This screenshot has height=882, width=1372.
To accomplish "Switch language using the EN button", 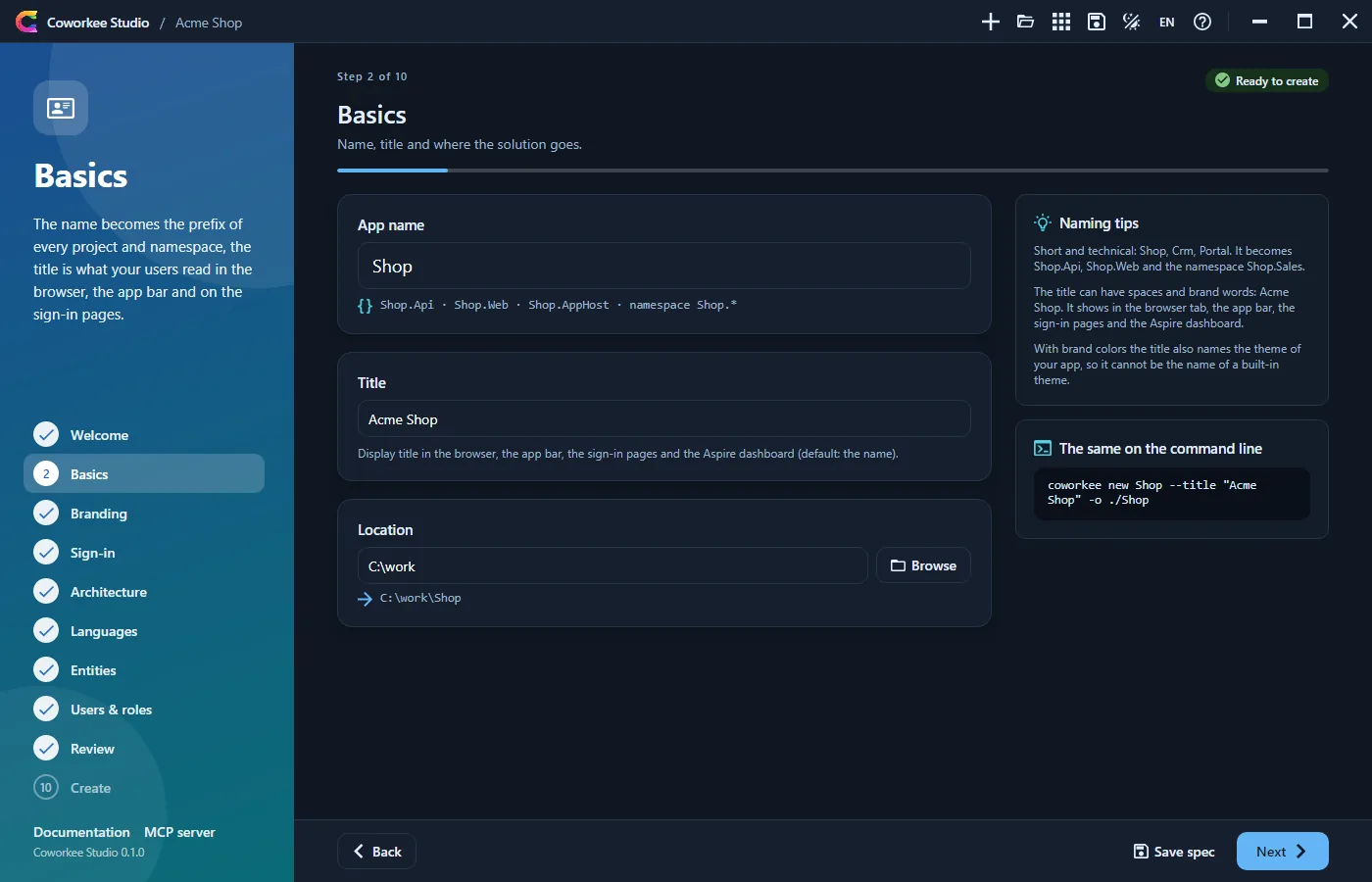I will [x=1167, y=22].
